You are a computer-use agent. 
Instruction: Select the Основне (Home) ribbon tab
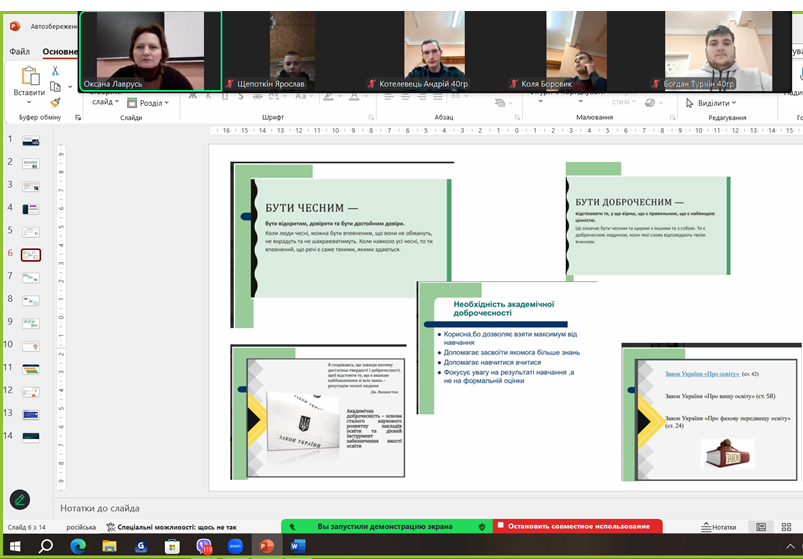point(59,51)
